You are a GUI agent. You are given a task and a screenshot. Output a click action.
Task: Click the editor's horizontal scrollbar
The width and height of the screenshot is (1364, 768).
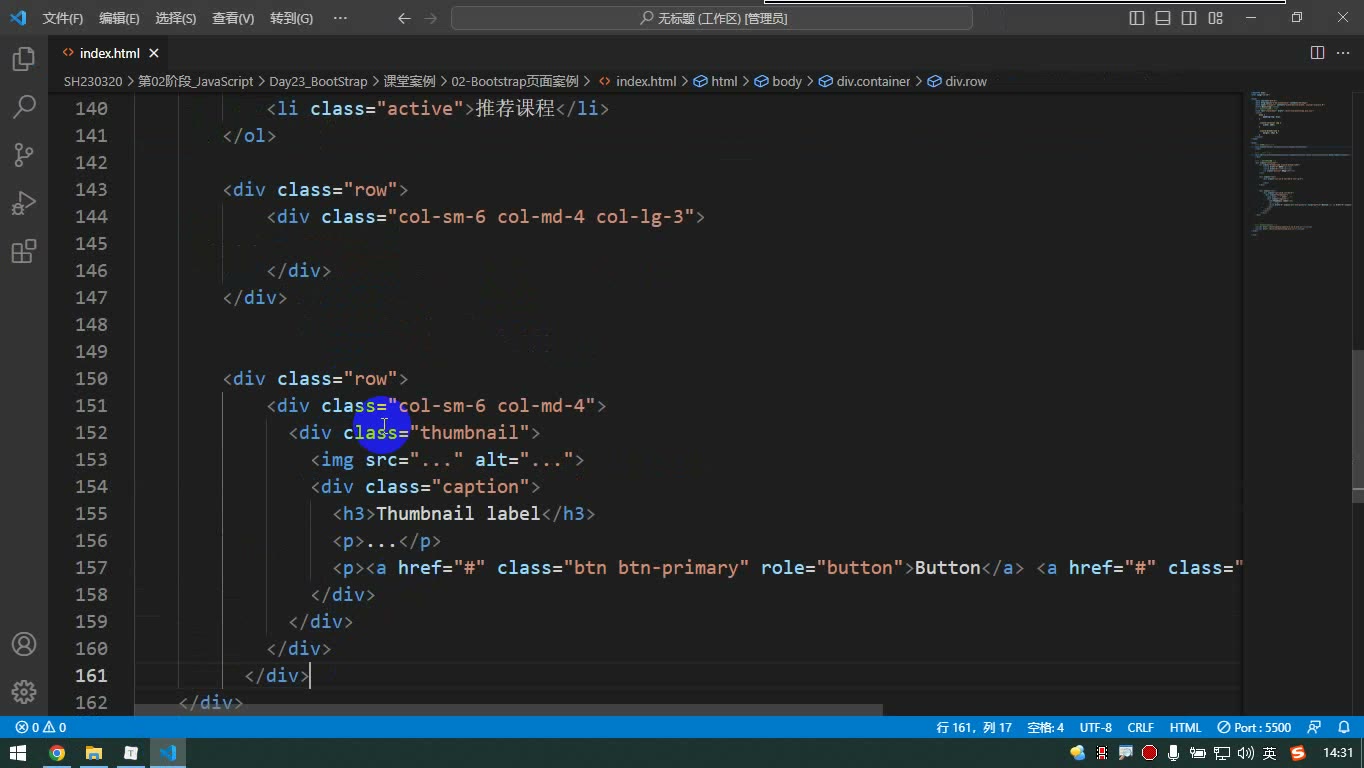pos(508,710)
